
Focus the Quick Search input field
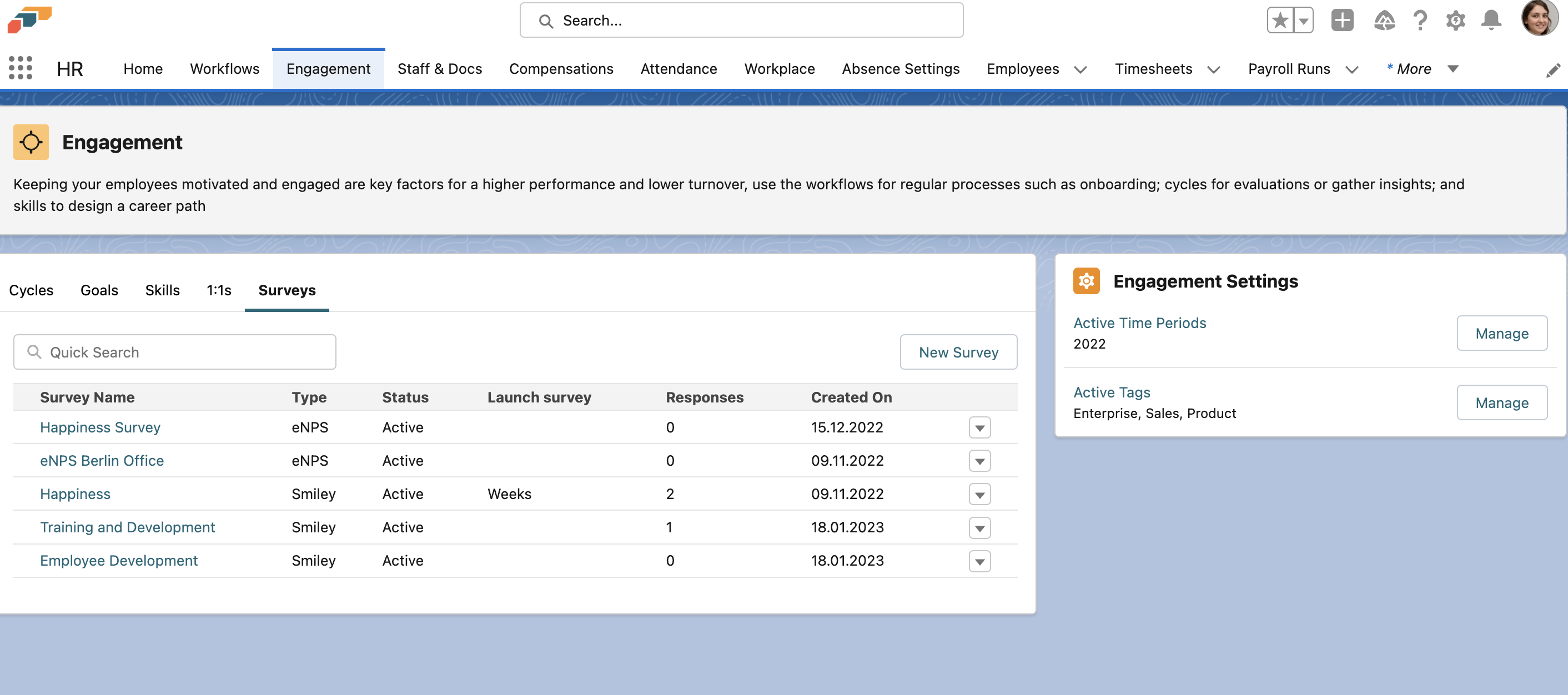[183, 352]
